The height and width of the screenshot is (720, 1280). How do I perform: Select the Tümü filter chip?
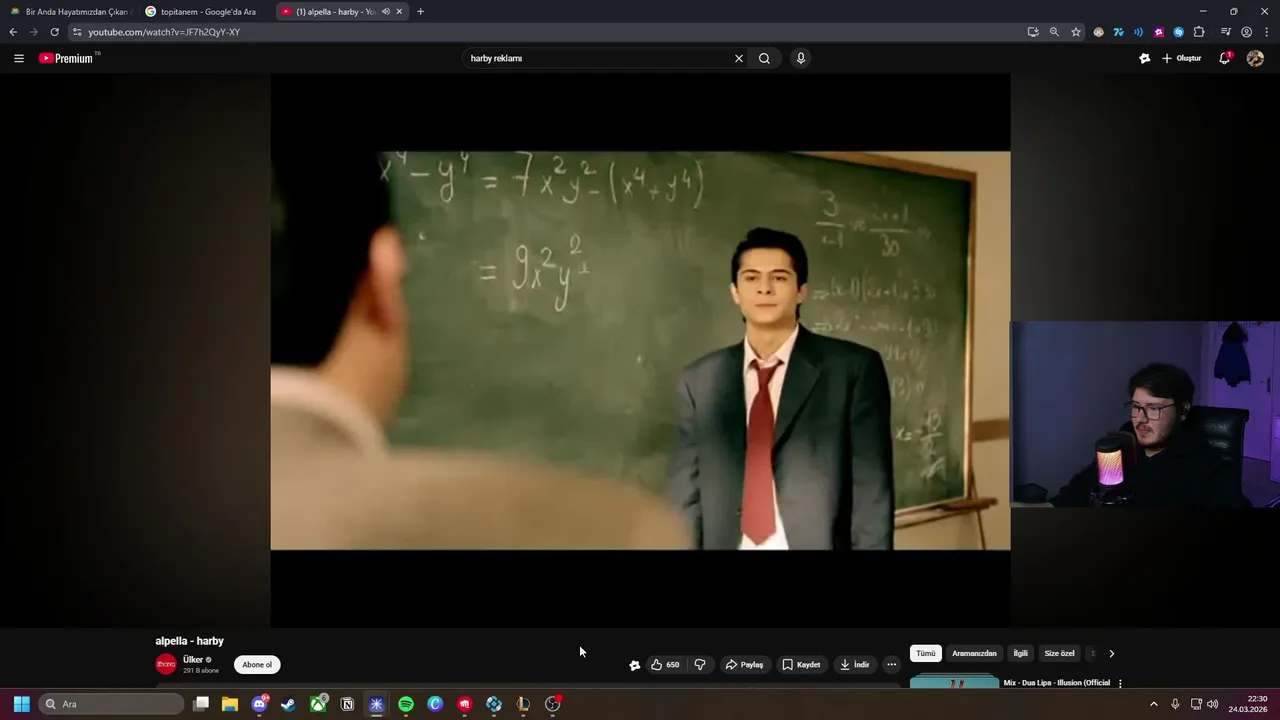tap(926, 653)
